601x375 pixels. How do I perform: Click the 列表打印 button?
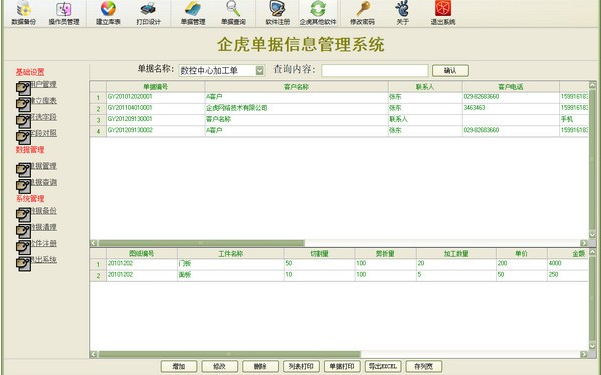click(x=301, y=366)
